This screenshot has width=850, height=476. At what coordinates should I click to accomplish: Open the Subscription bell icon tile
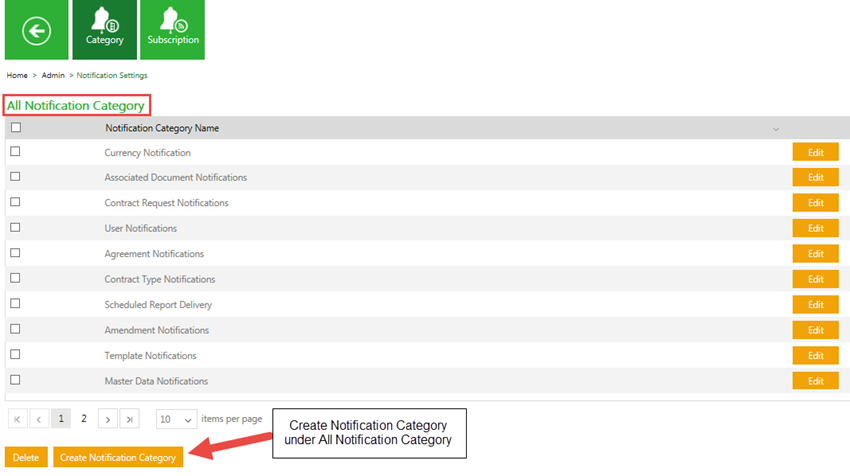173,30
